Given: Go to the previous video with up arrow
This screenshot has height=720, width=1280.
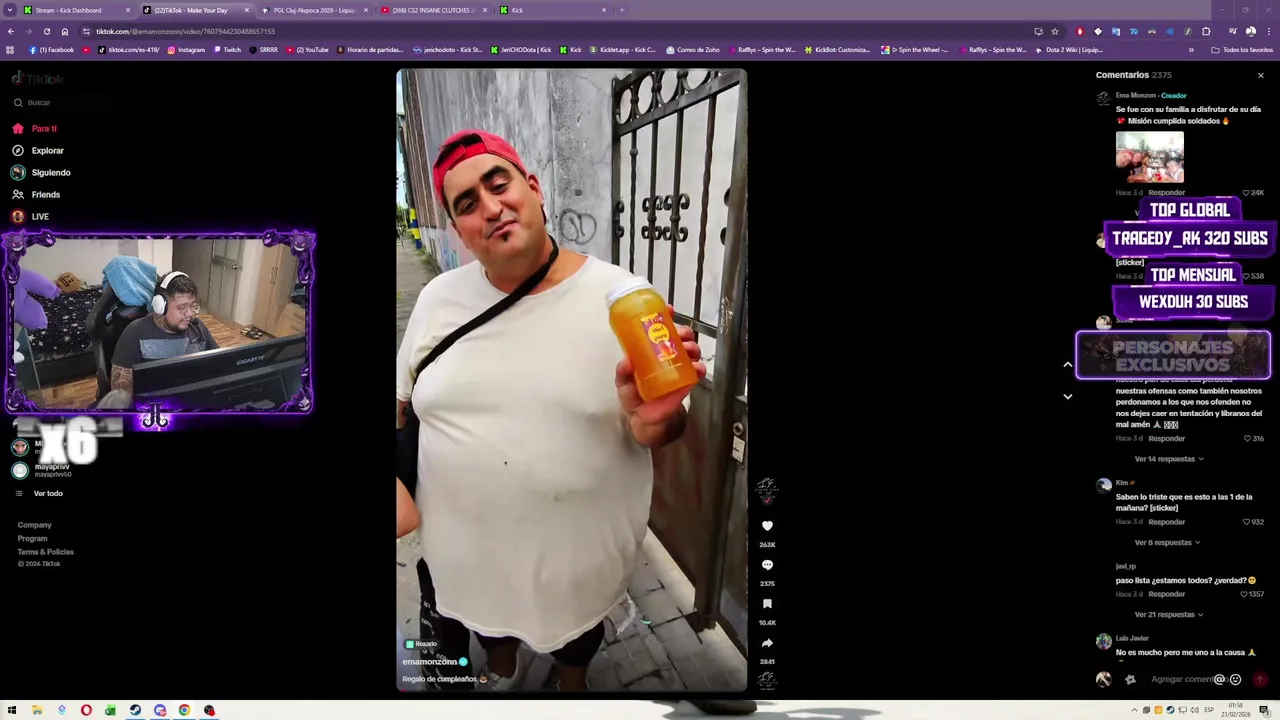Looking at the screenshot, I should click(1067, 365).
